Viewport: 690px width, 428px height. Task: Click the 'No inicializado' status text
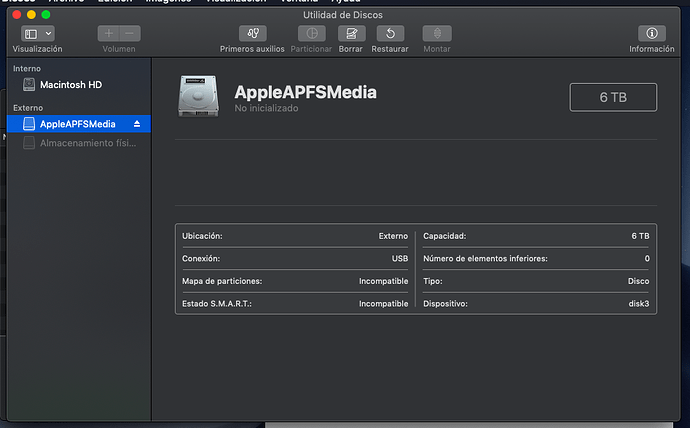point(266,108)
